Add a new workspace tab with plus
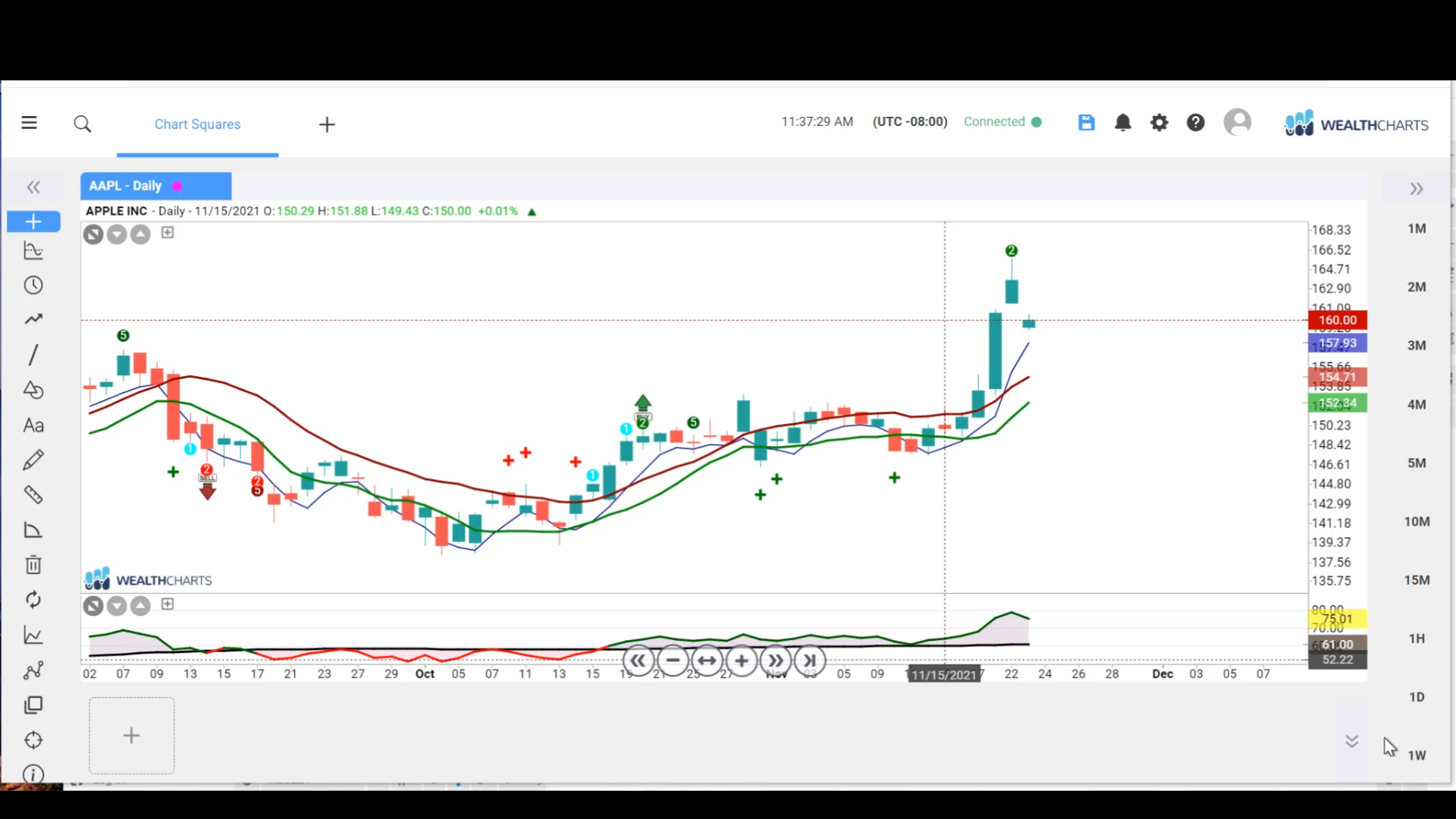The image size is (1456, 819). (327, 124)
